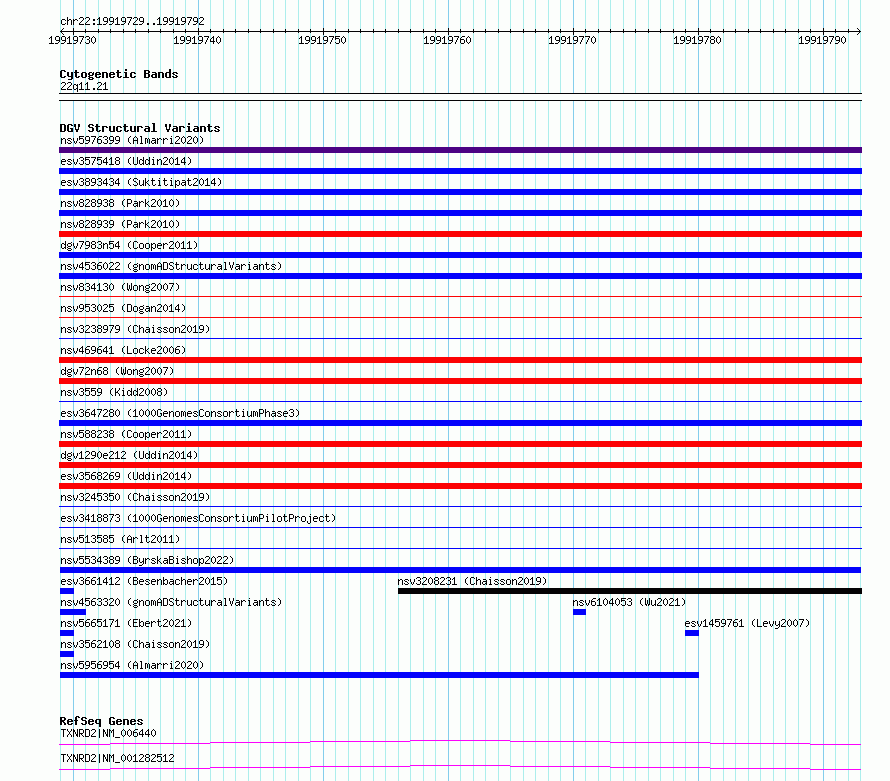Select nsv3208231 (Chaisson2019) label
The width and height of the screenshot is (890, 781).
coord(472,581)
